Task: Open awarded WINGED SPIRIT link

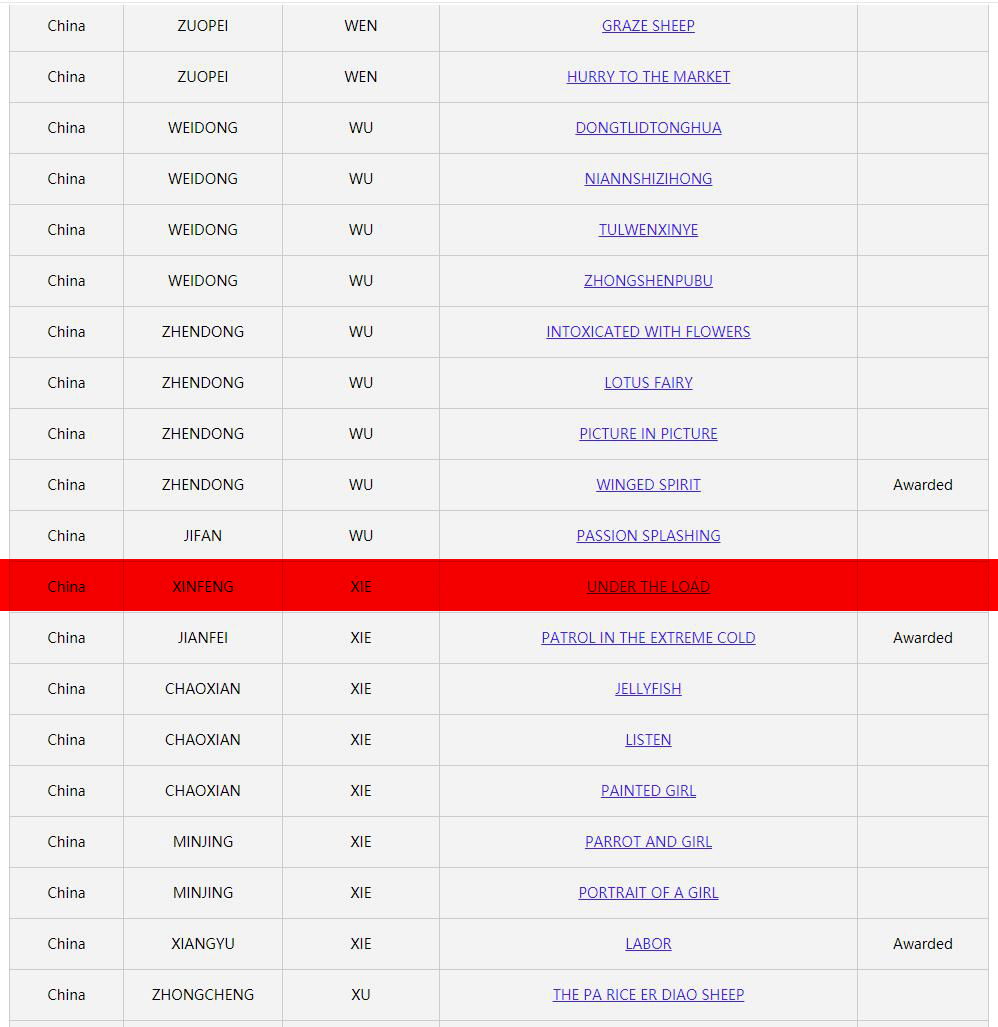Action: 648,486
